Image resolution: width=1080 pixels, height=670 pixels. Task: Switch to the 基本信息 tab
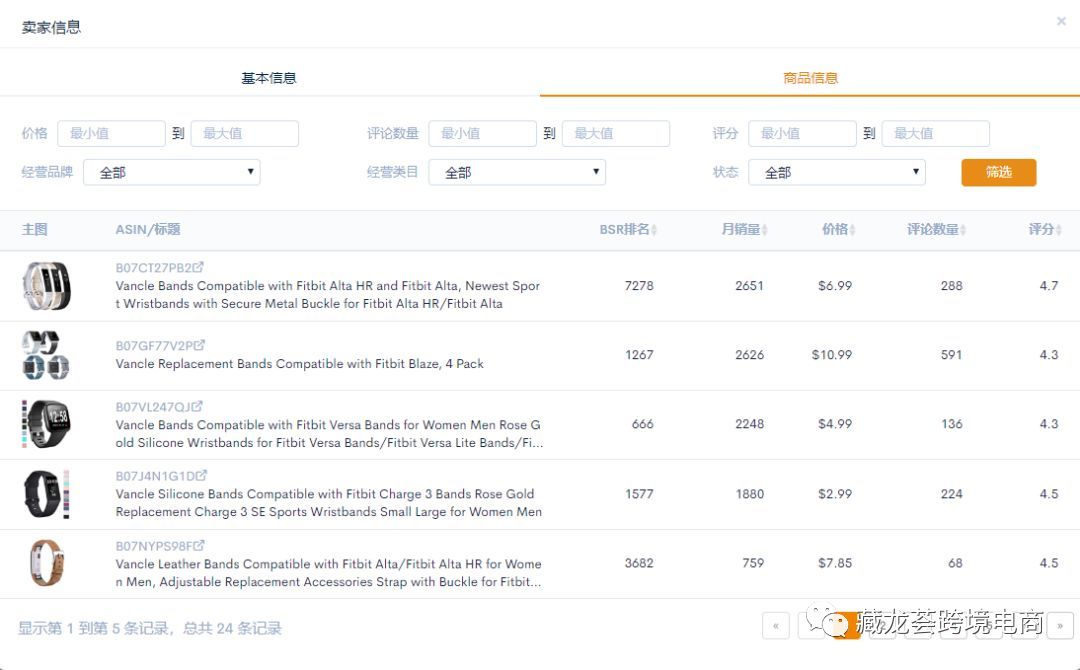pyautogui.click(x=268, y=77)
